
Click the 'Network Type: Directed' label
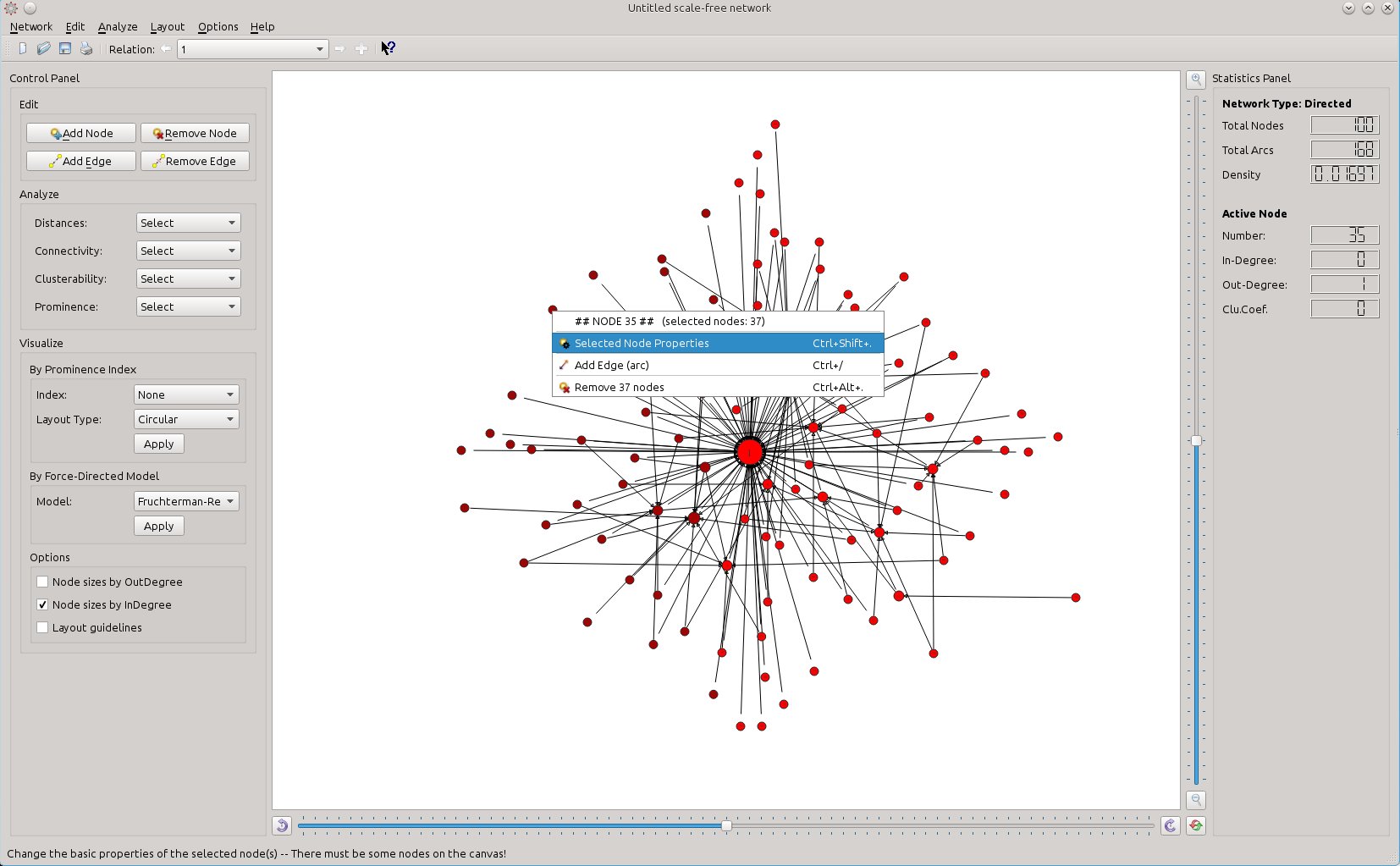tap(1287, 103)
